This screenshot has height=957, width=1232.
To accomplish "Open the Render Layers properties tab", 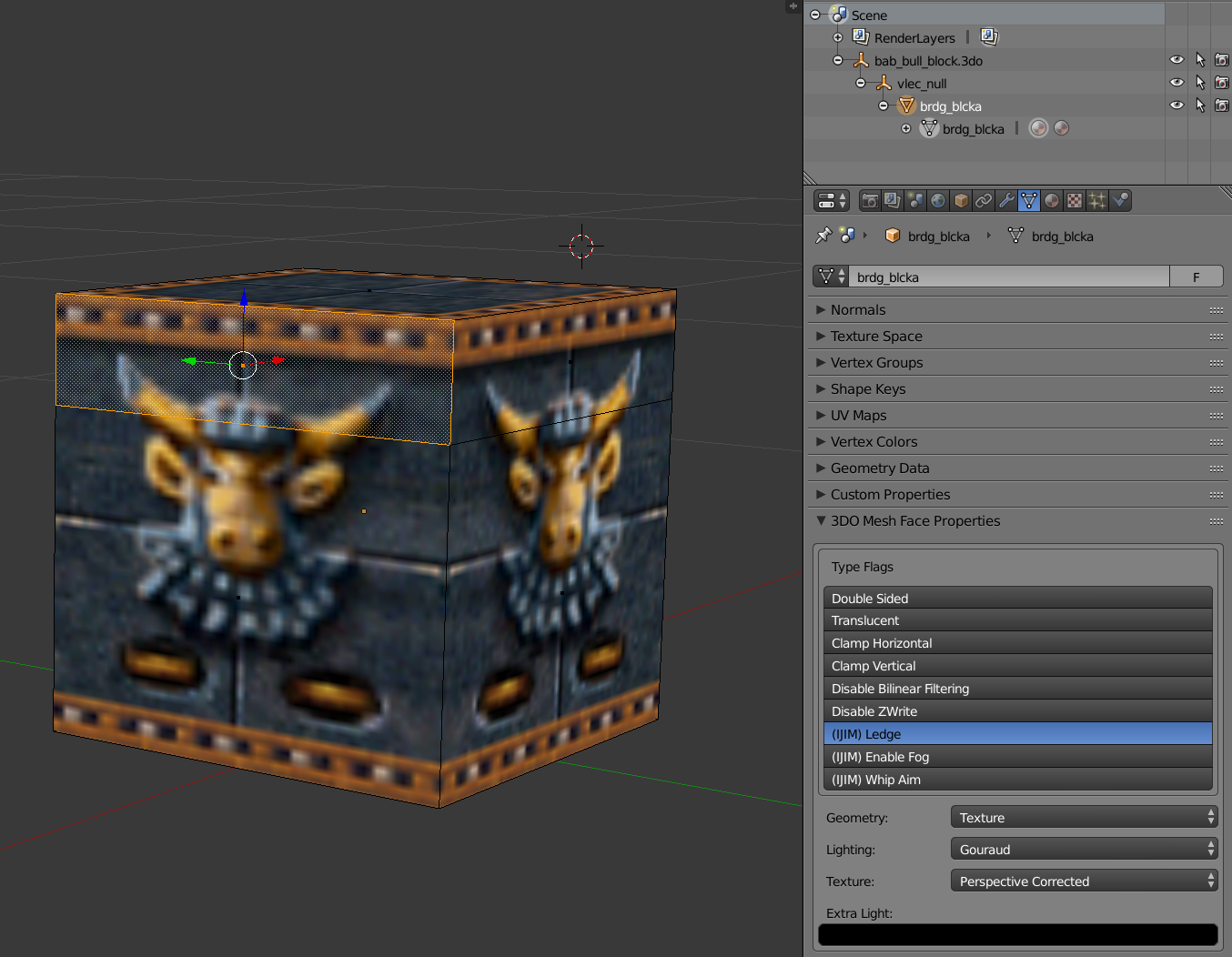I will [893, 200].
